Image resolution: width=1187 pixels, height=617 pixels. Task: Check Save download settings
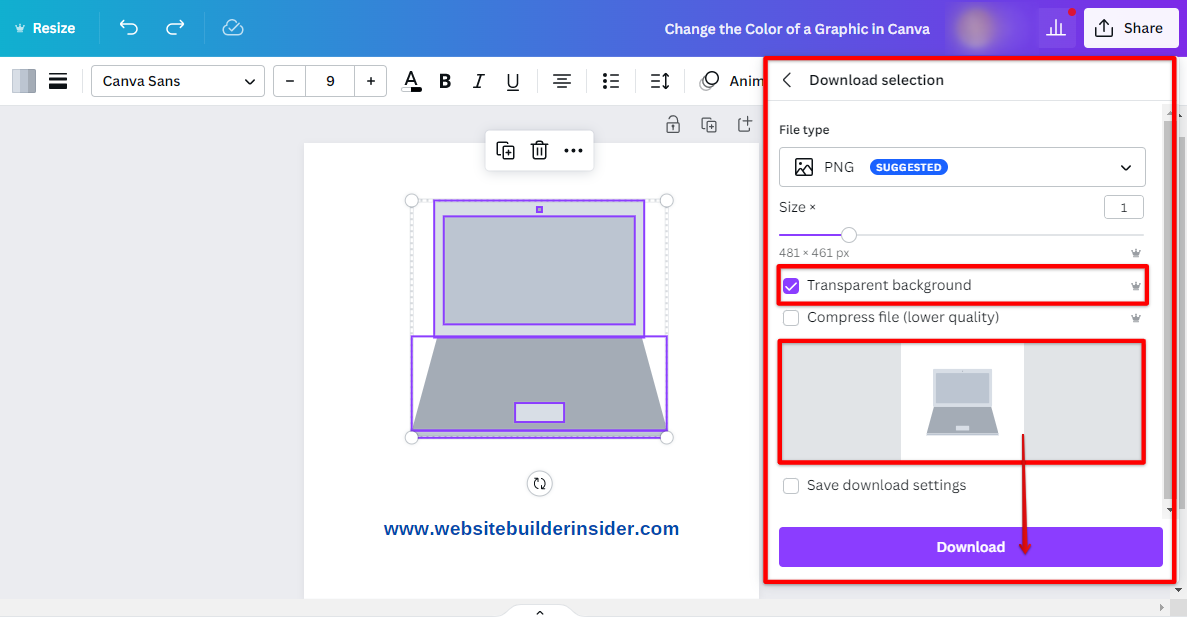(791, 486)
